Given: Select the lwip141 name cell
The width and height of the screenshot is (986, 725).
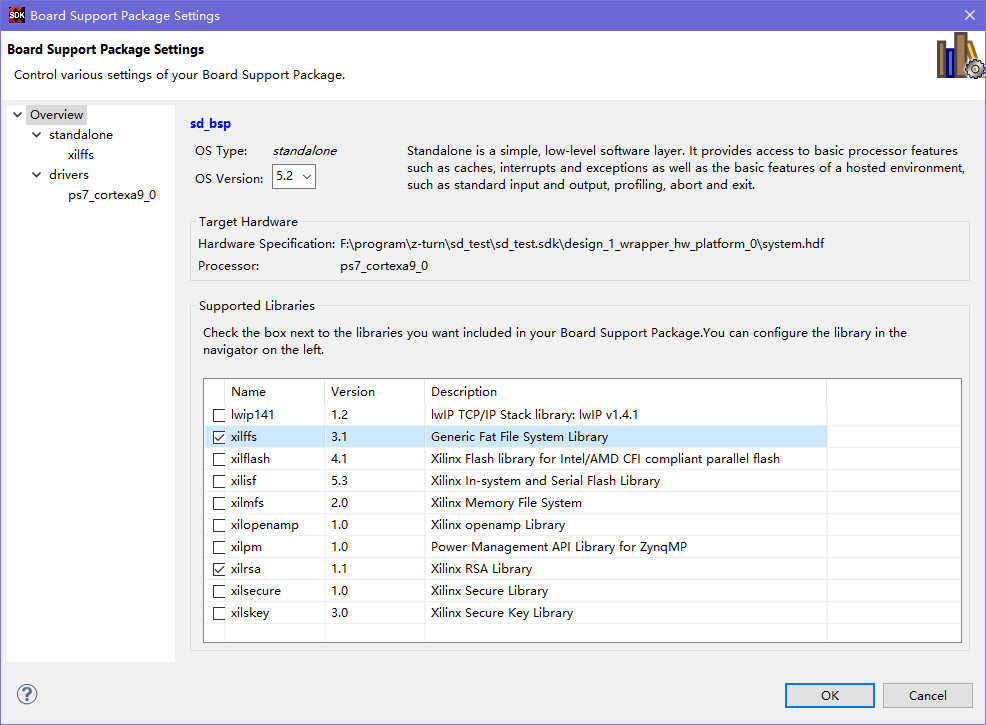Looking at the screenshot, I should [252, 415].
